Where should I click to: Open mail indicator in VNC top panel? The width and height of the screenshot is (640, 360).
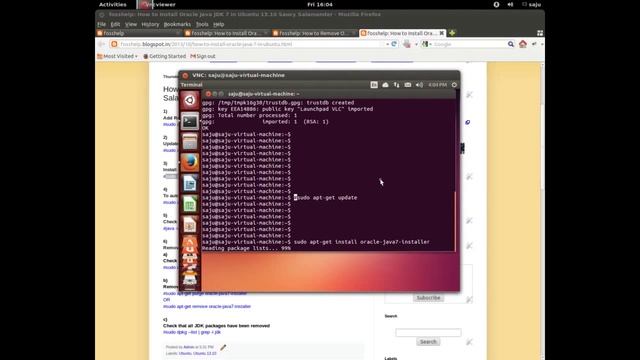tap(408, 85)
